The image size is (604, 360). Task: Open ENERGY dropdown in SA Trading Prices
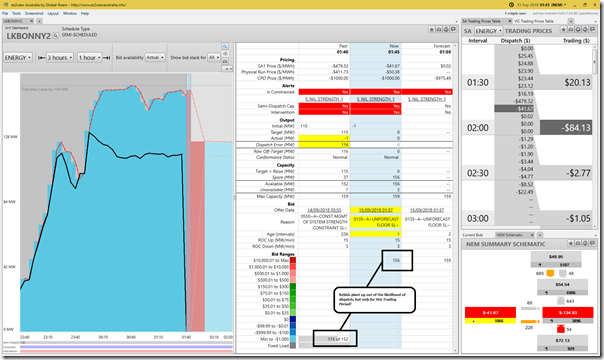(x=488, y=31)
